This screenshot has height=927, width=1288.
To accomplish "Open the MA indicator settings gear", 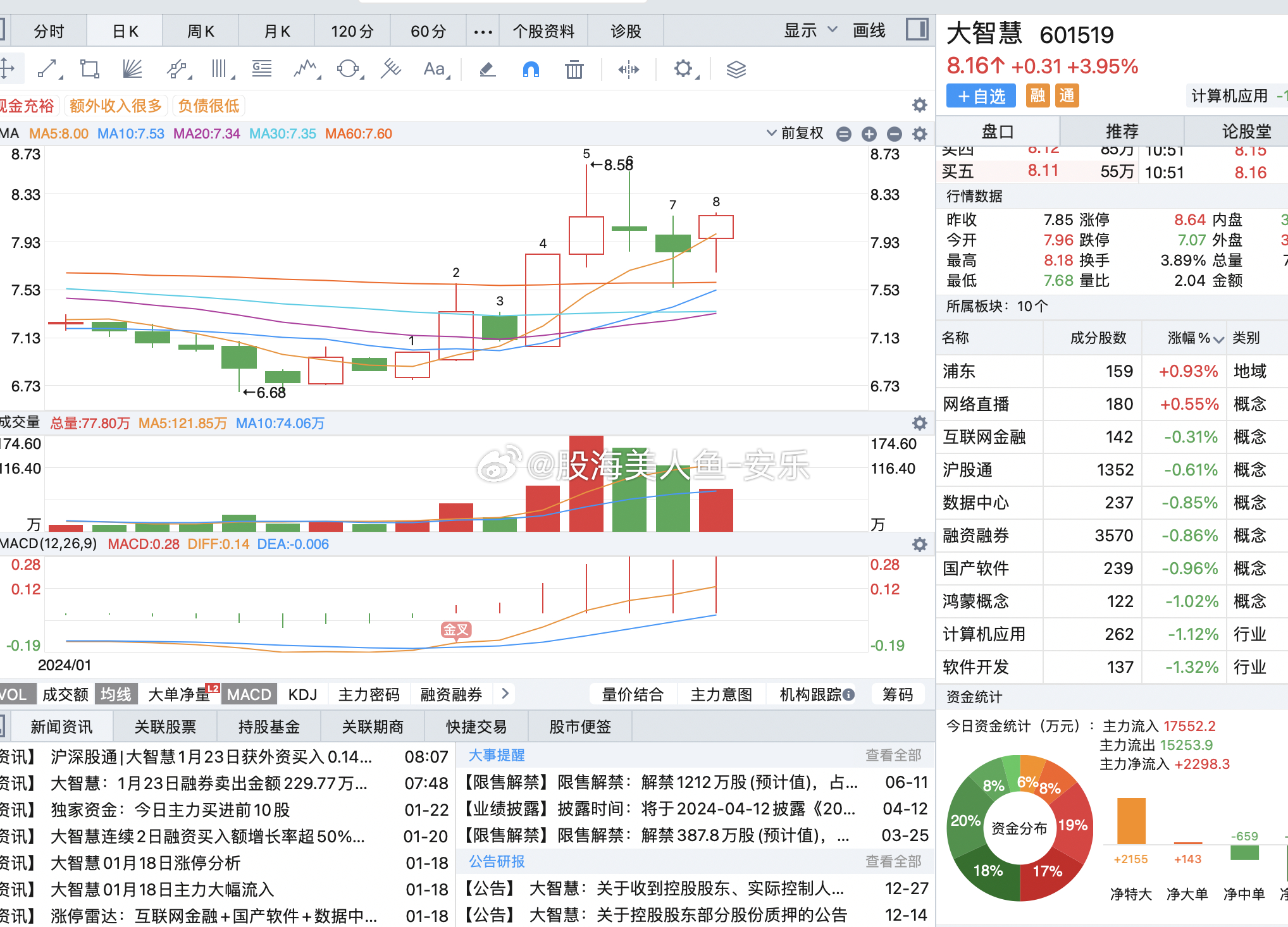I will (920, 133).
